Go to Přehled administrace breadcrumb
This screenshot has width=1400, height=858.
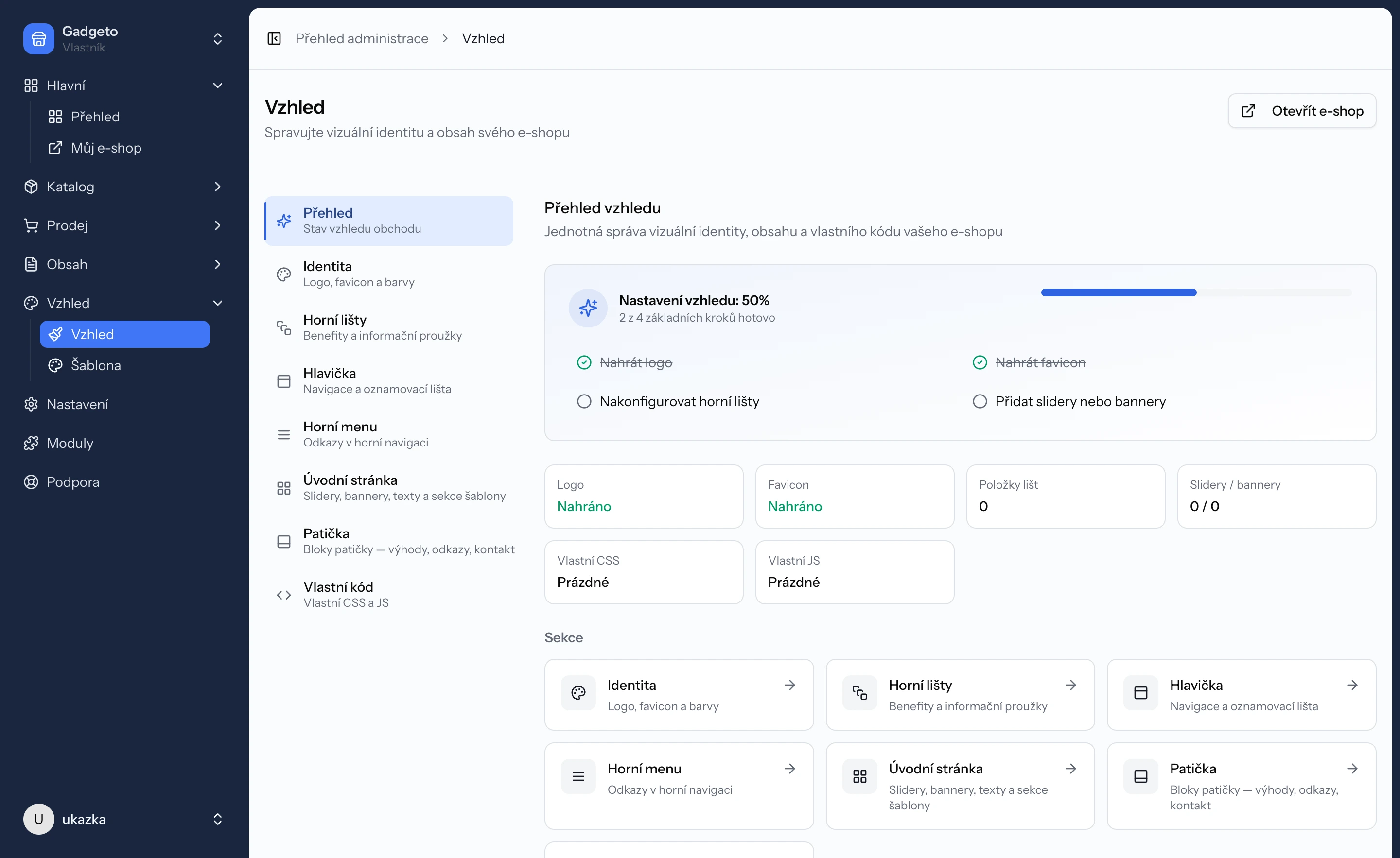pyautogui.click(x=361, y=38)
